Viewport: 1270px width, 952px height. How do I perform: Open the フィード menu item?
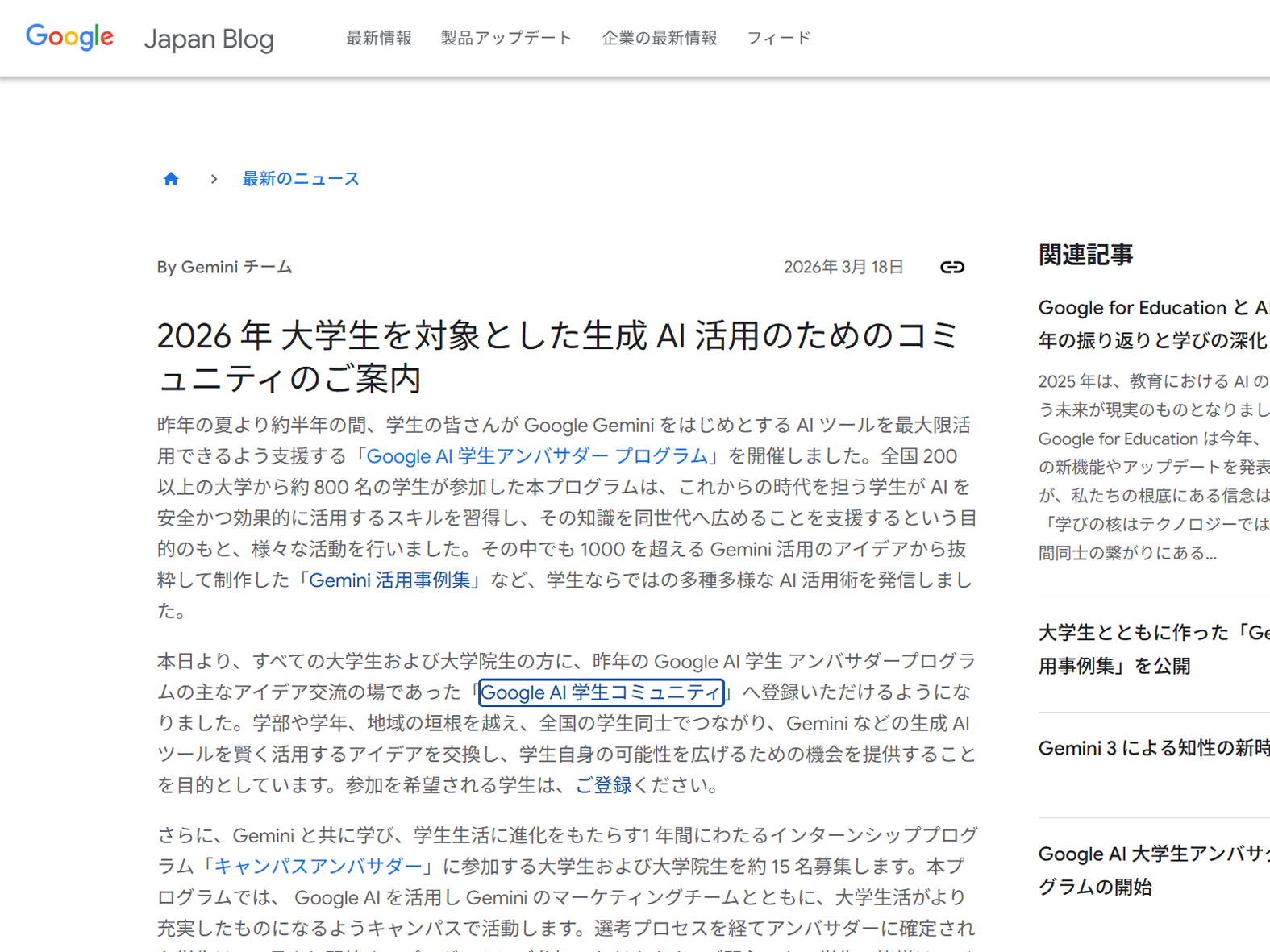pos(778,38)
